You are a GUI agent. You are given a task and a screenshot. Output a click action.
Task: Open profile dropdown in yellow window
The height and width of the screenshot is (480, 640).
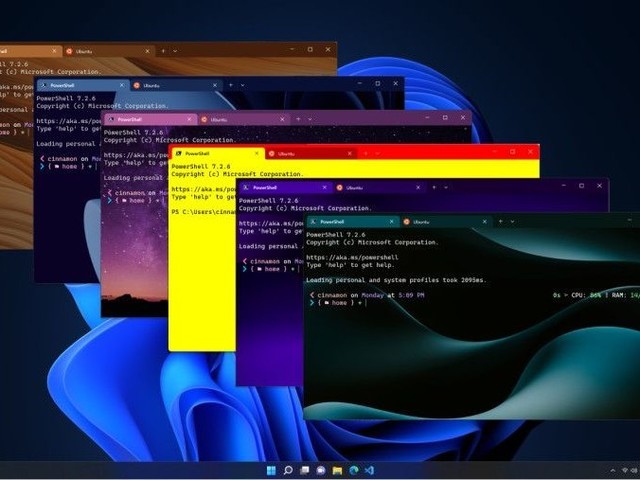(378, 153)
